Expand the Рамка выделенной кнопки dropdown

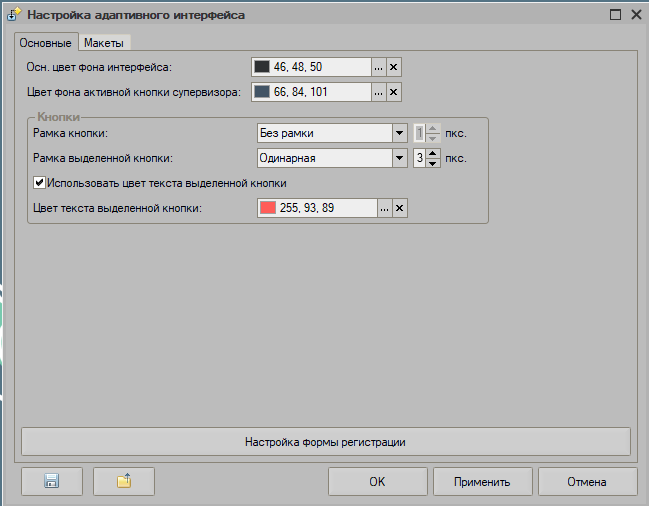399,158
